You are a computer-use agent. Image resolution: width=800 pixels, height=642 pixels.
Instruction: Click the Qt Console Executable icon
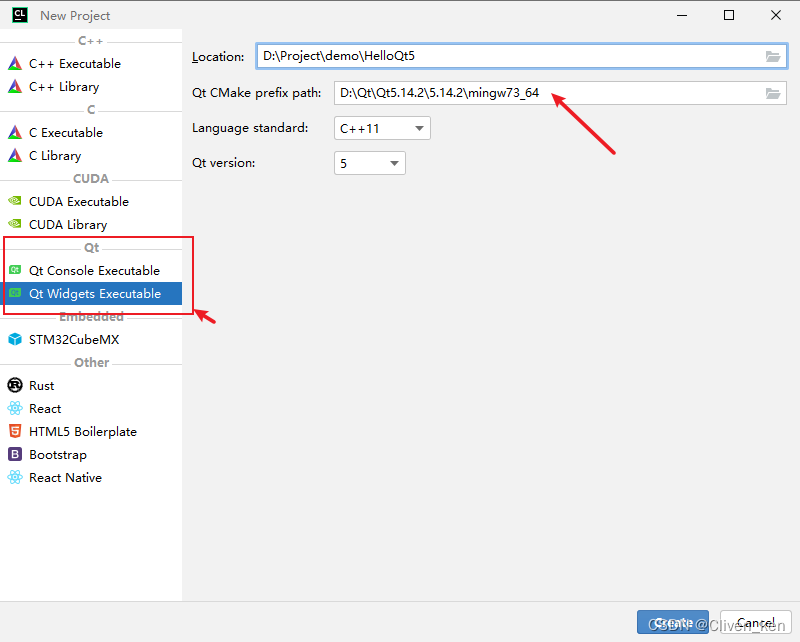[x=15, y=270]
